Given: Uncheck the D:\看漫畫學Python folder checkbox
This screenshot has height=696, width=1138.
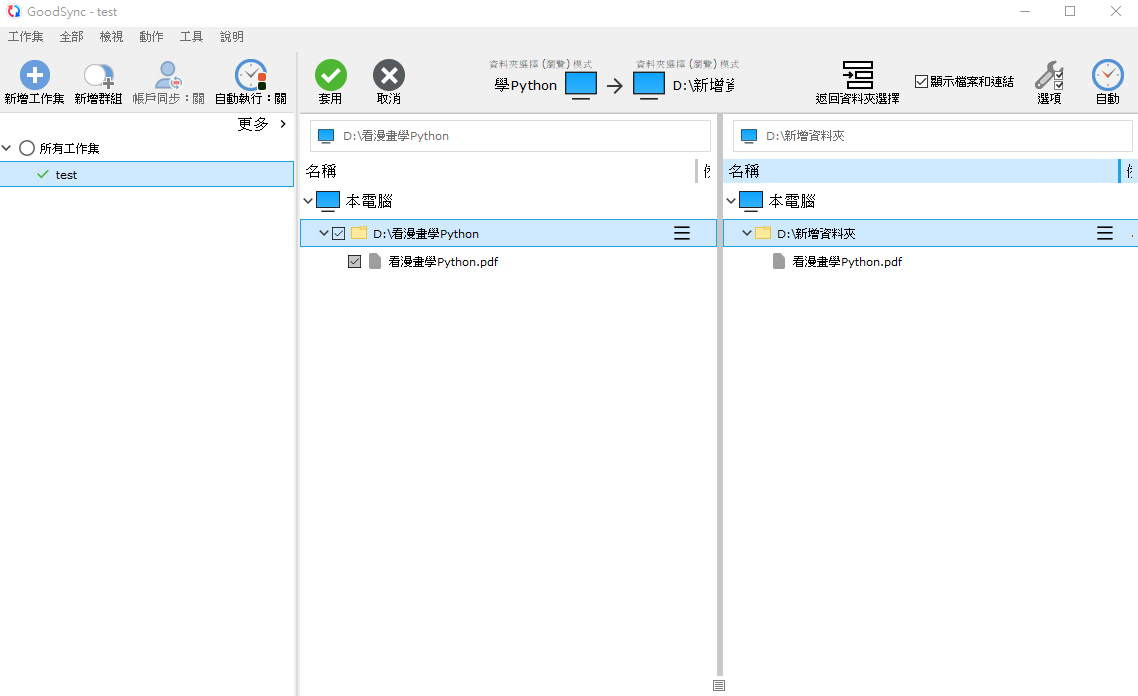Looking at the screenshot, I should pos(339,234).
